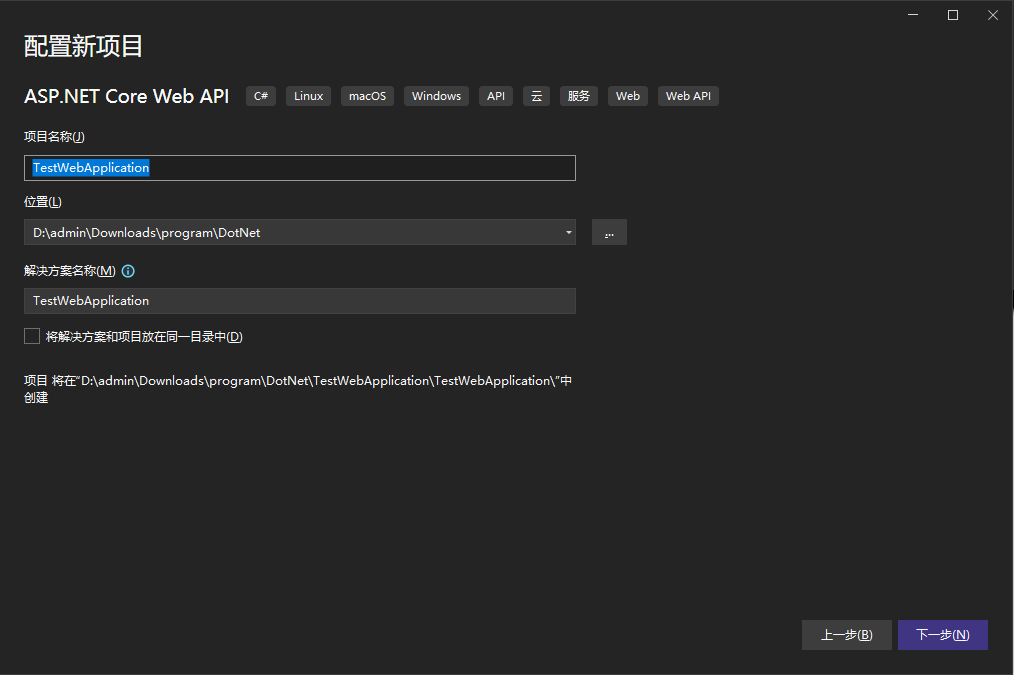This screenshot has width=1014, height=675.
Task: Click the 配置新项目 title
Action: [x=83, y=47]
